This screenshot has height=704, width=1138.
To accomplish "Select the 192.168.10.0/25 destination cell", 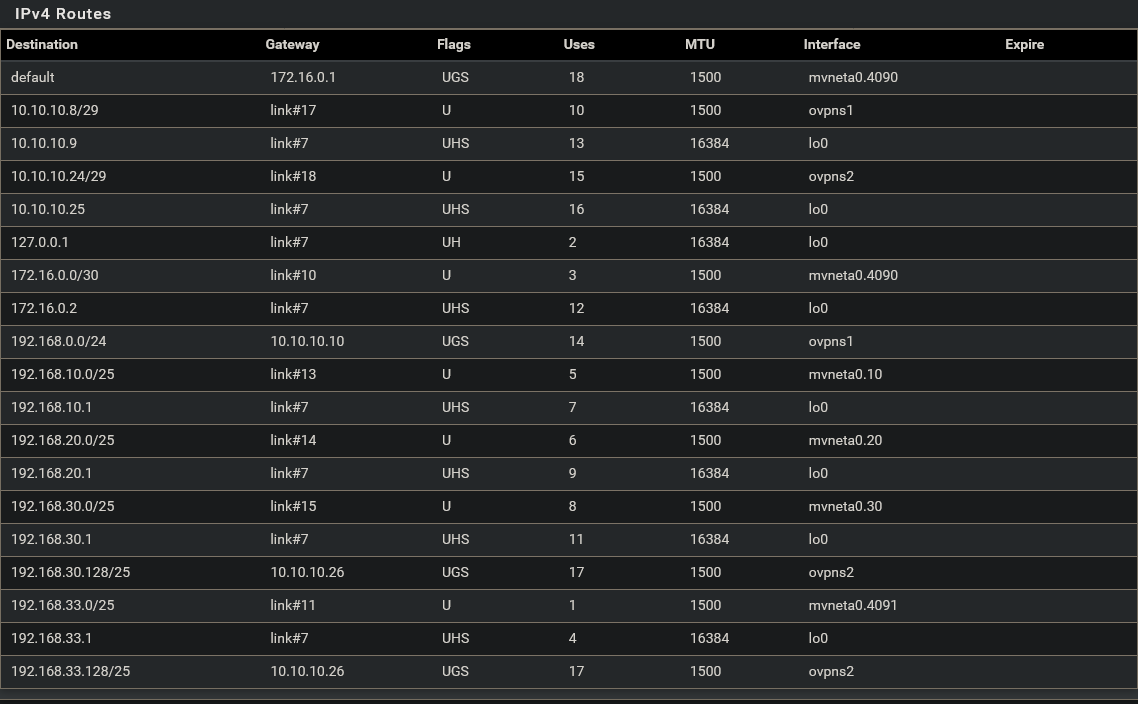I will 62,374.
